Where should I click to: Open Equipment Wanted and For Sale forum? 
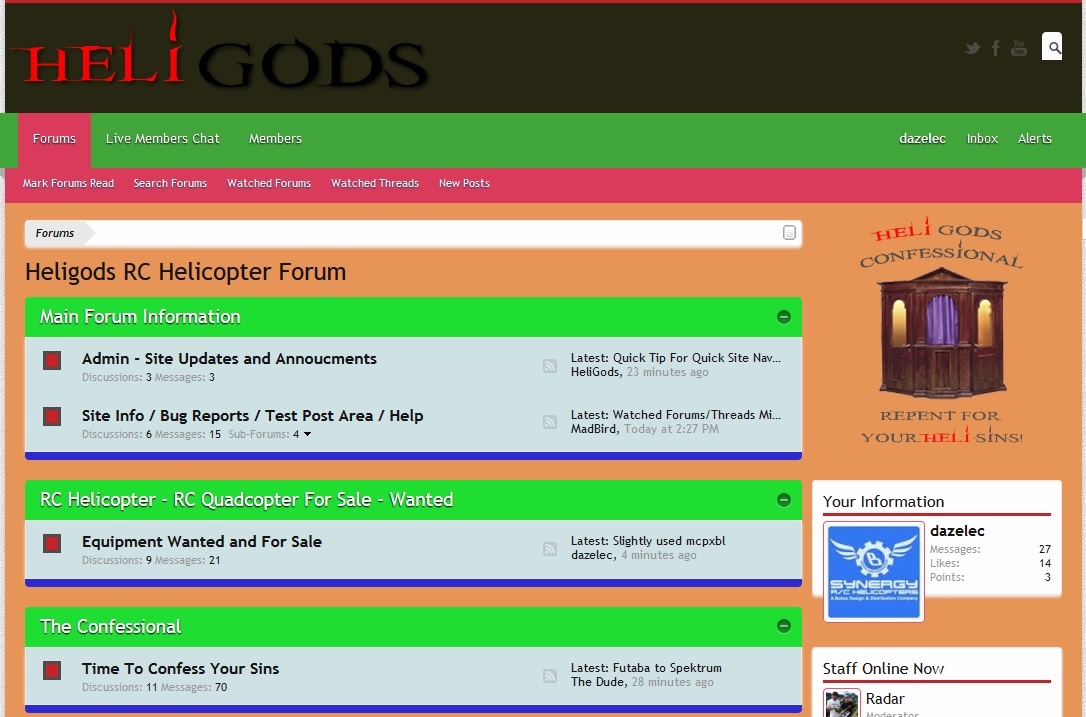[202, 542]
